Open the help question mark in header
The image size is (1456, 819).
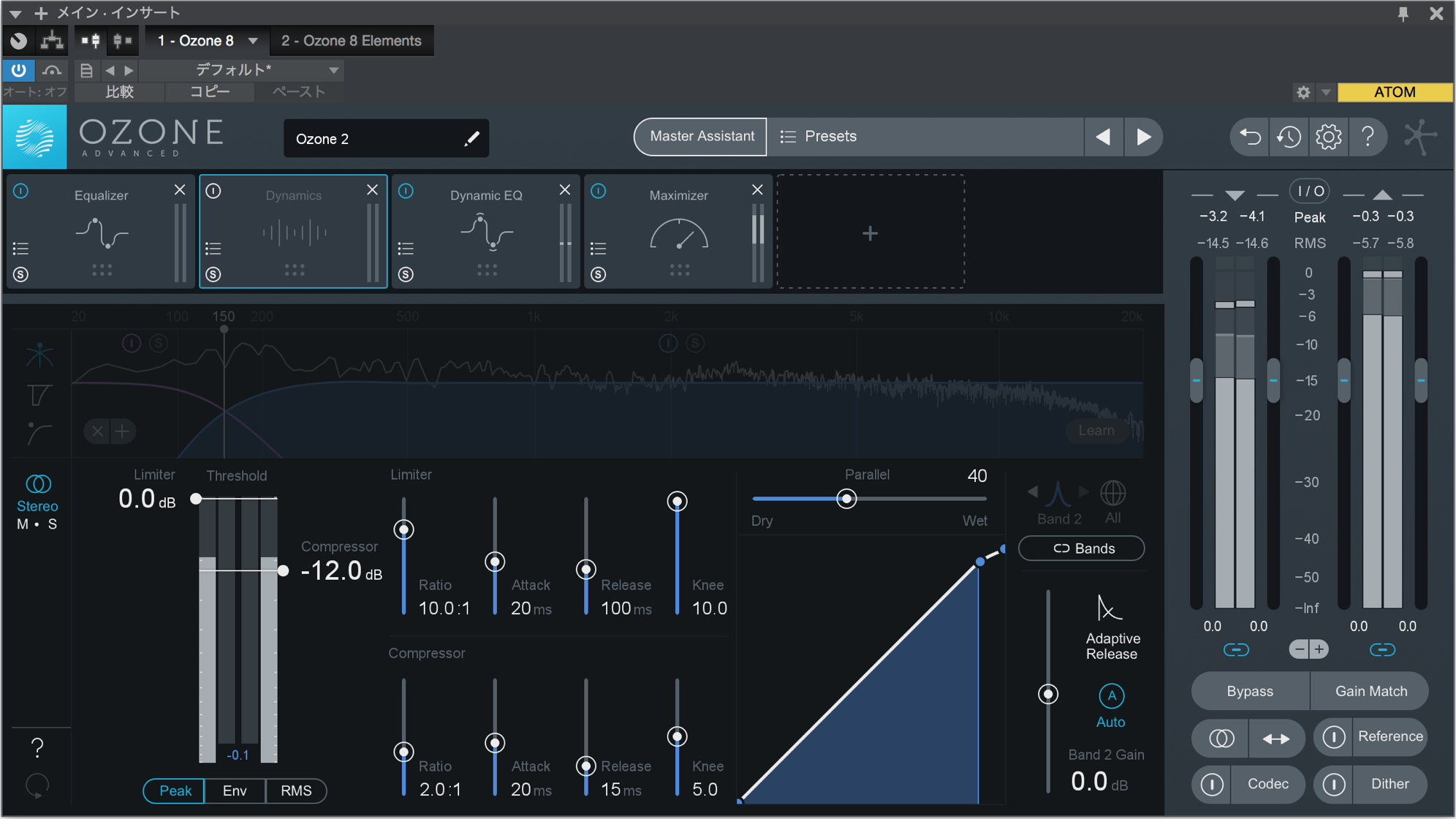(1368, 137)
